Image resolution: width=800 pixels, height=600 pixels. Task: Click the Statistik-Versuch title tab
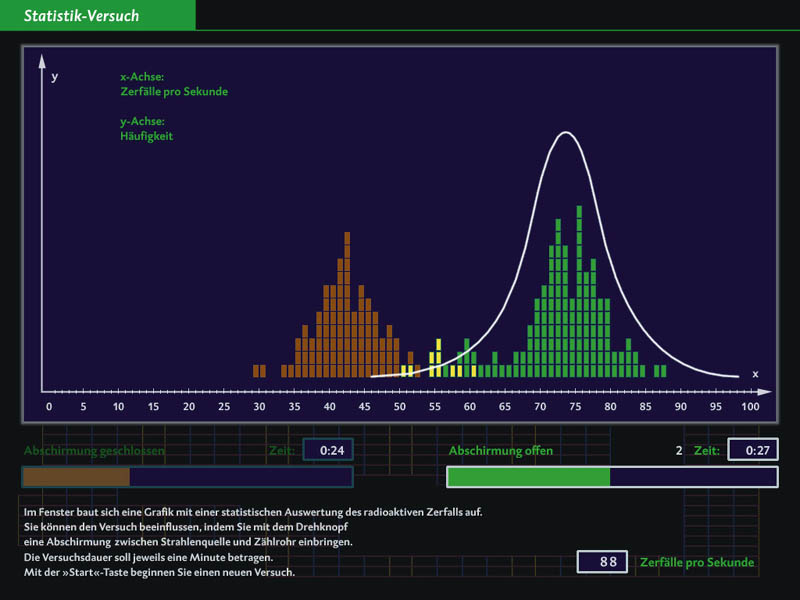point(97,15)
